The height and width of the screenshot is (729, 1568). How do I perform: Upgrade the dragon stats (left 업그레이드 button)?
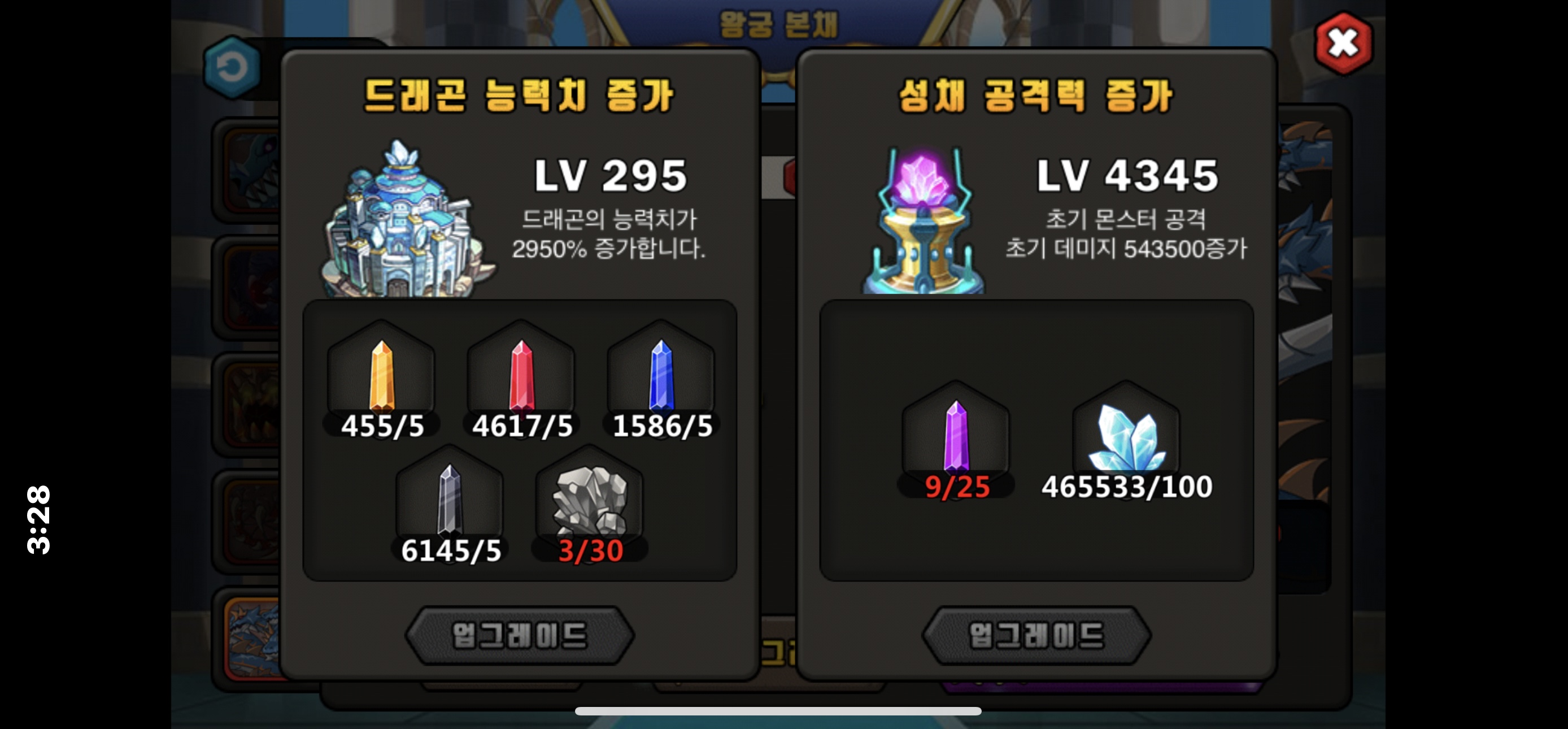(520, 635)
